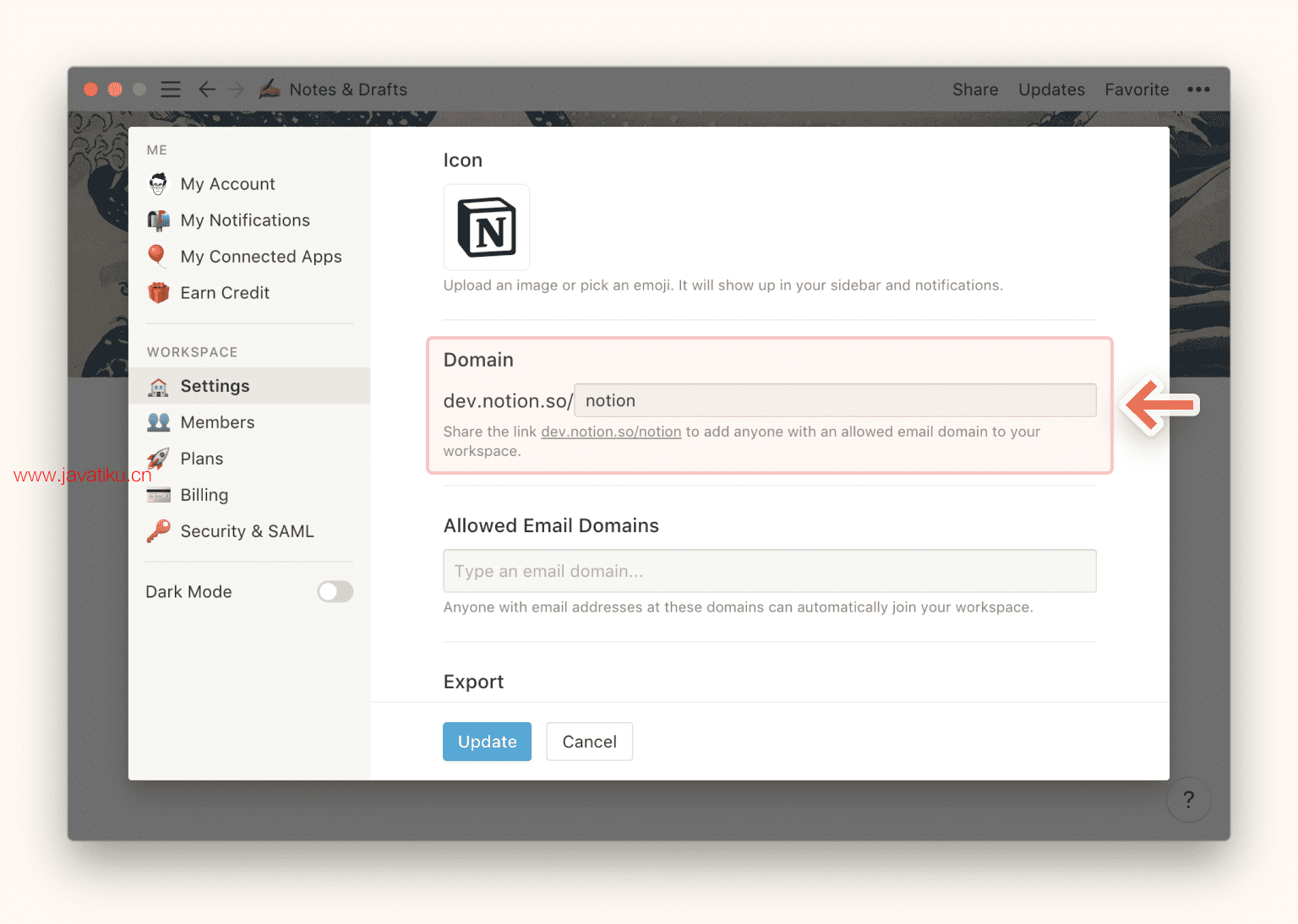Click the Earn Credit gift icon
This screenshot has width=1298, height=924.
click(158, 292)
